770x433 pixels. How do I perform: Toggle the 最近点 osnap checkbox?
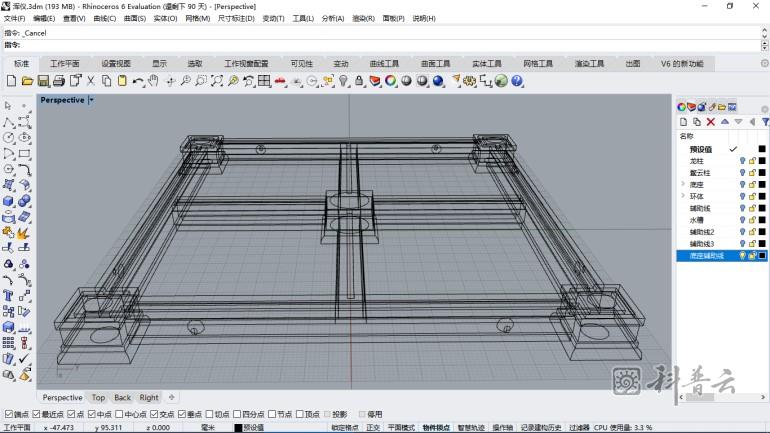pyautogui.click(x=36, y=414)
